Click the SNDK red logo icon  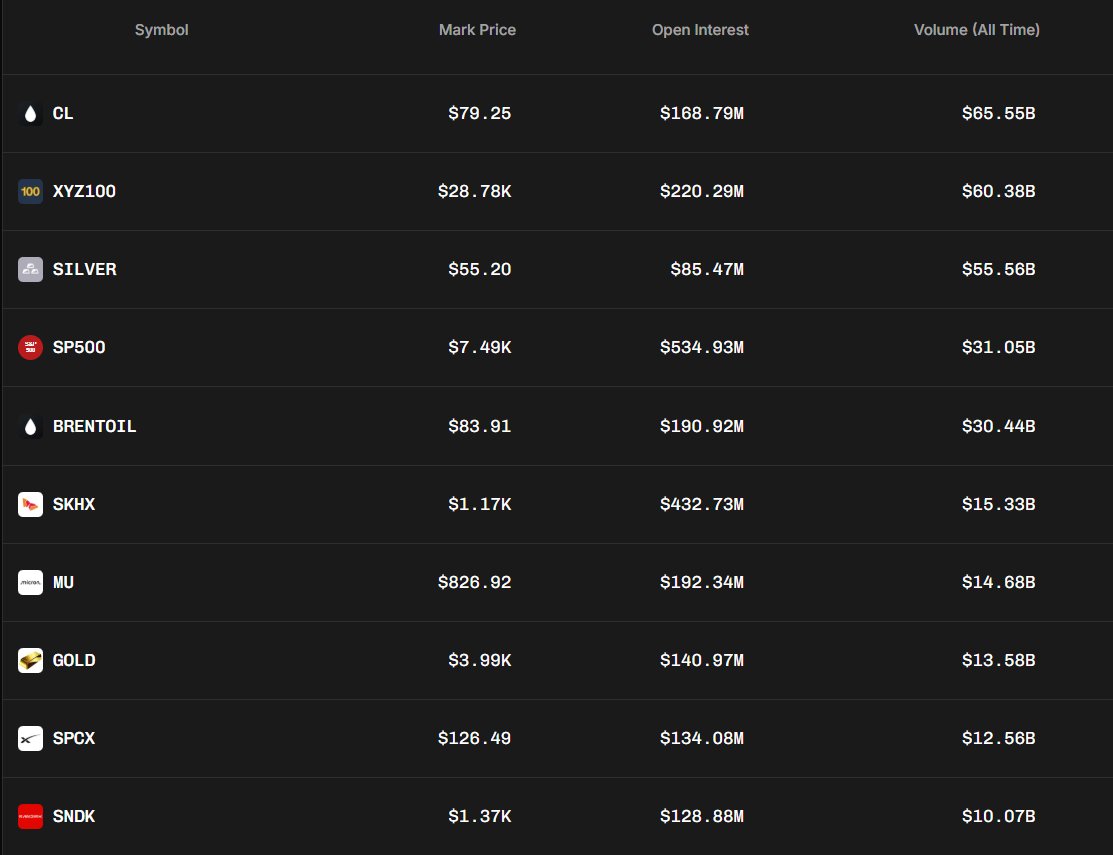tap(31, 817)
